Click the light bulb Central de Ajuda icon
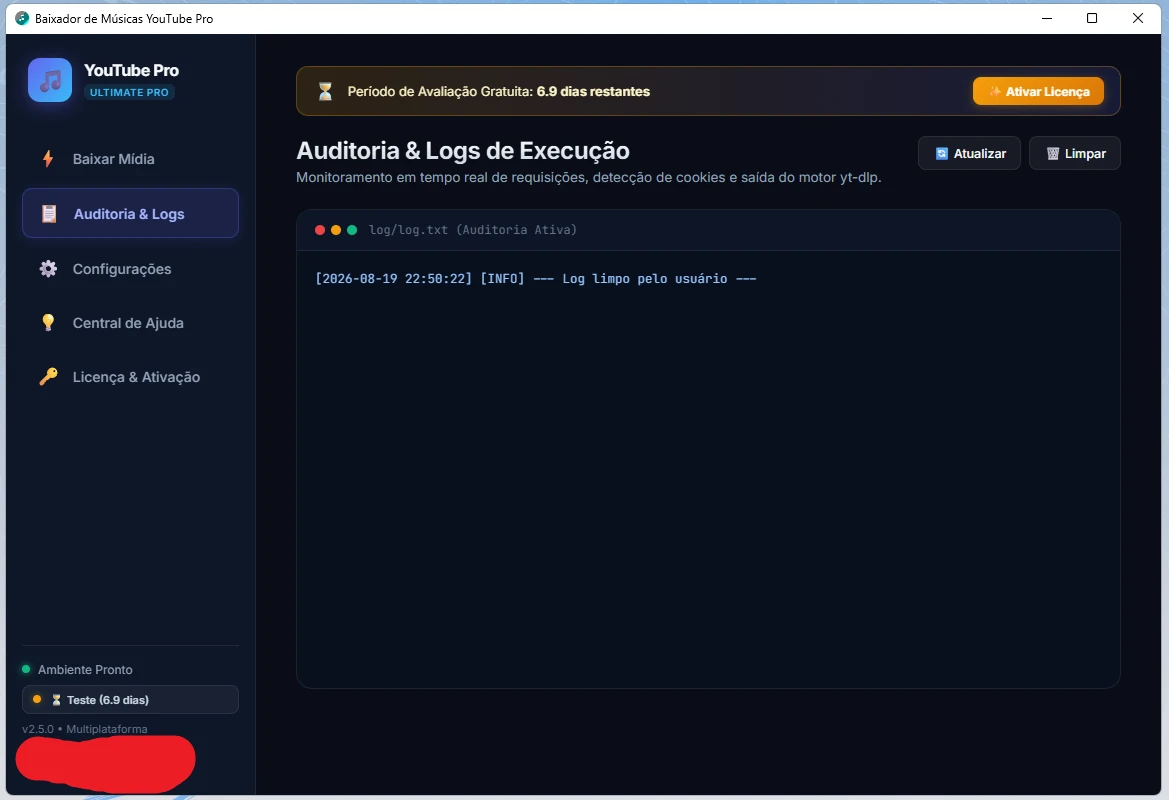Viewport: 1169px width, 800px height. (x=48, y=323)
